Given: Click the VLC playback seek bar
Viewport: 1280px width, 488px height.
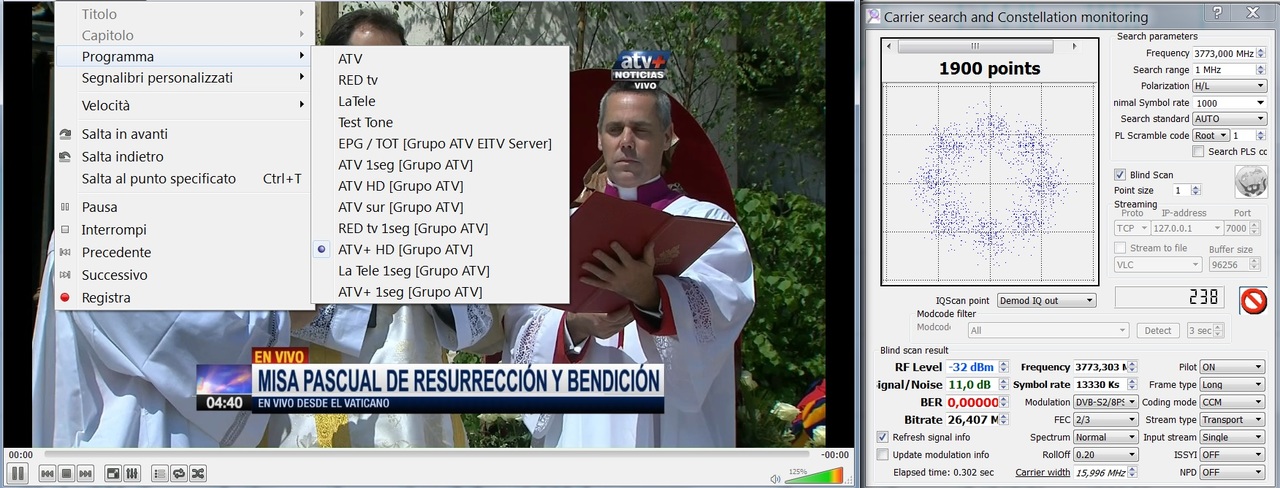Looking at the screenshot, I should tap(428, 454).
